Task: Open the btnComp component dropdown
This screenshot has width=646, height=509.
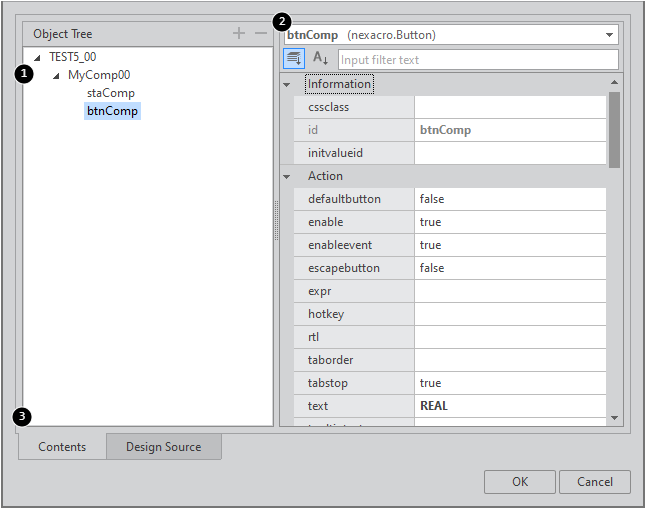Action: [609, 35]
